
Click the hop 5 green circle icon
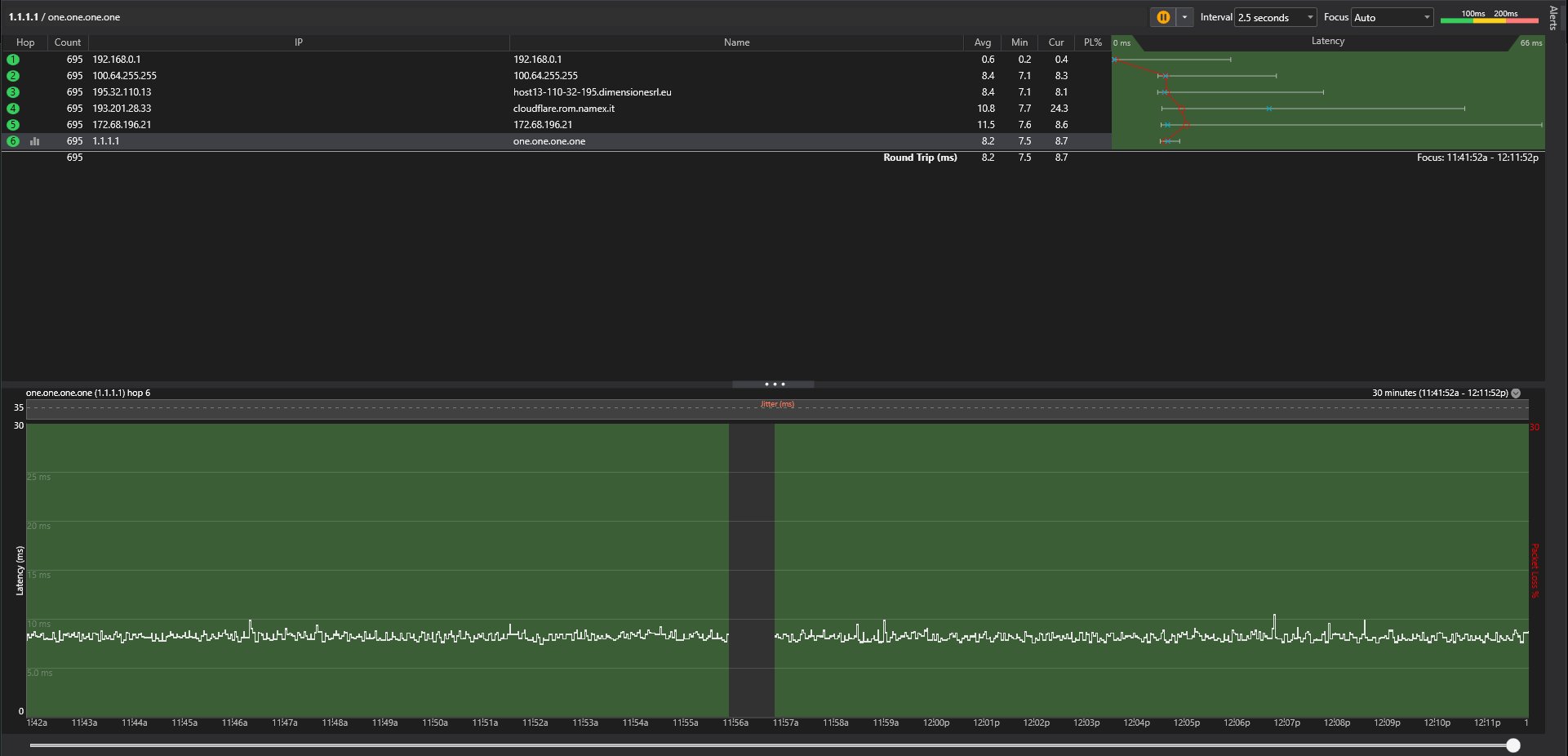13,125
